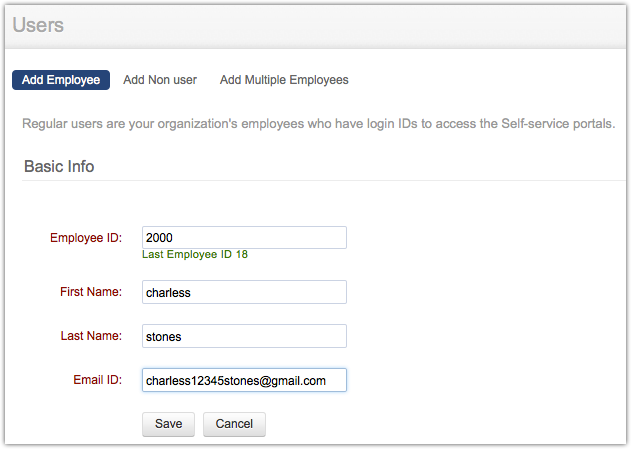Click the Employee ID input field
The width and height of the screenshot is (631, 449).
(x=244, y=237)
